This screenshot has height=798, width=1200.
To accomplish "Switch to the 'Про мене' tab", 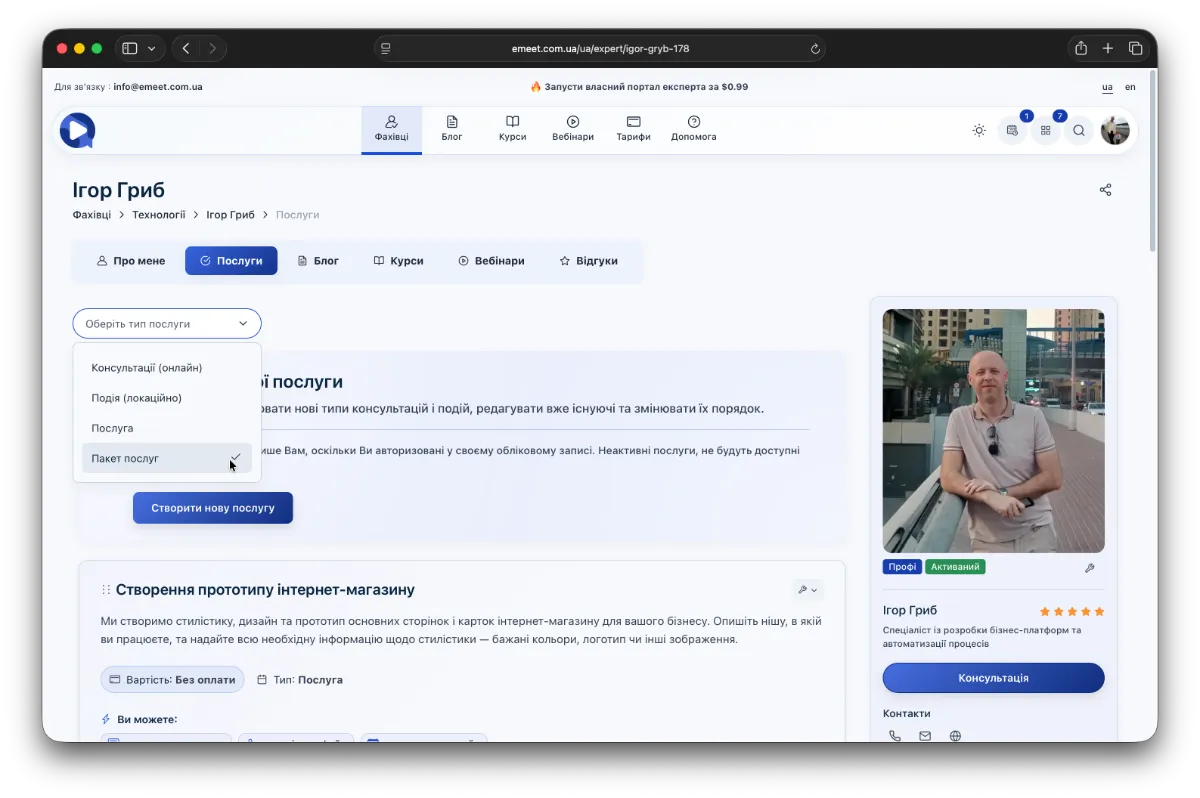I will pyautogui.click(x=131, y=261).
